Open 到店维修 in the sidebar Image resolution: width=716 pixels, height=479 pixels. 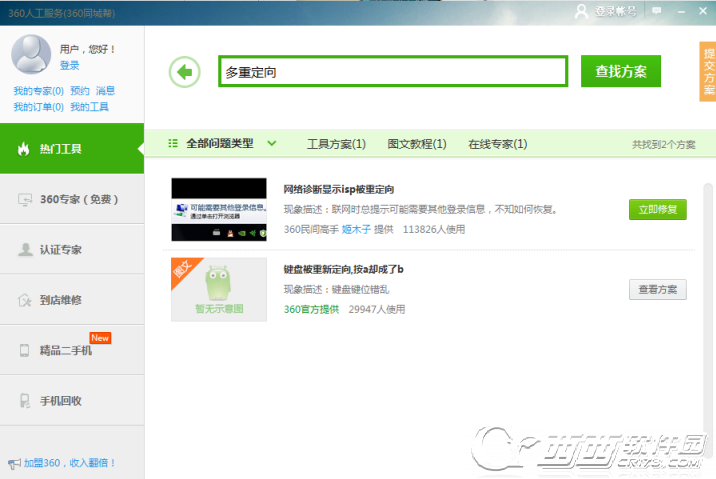coord(72,300)
